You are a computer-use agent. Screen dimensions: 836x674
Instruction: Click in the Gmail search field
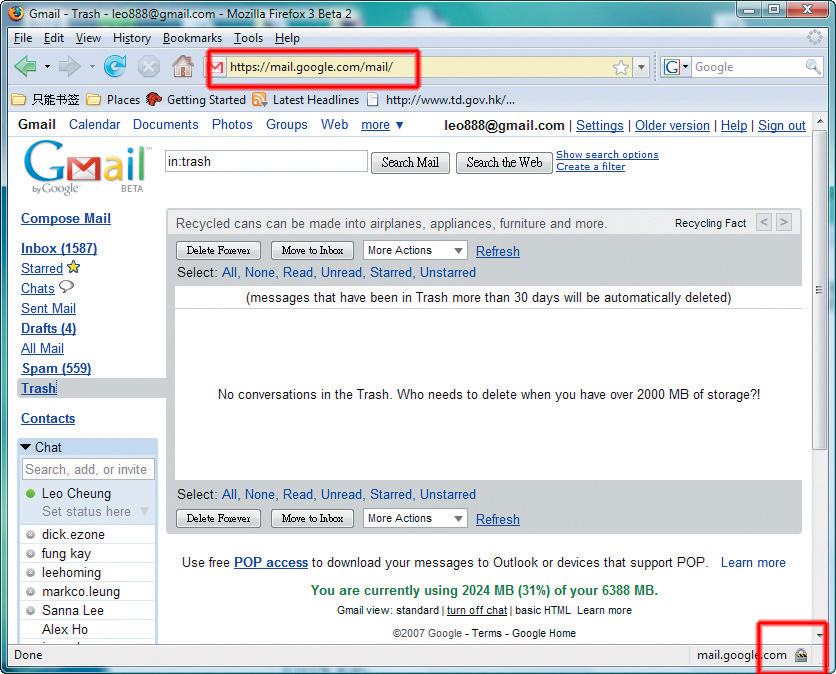point(266,162)
